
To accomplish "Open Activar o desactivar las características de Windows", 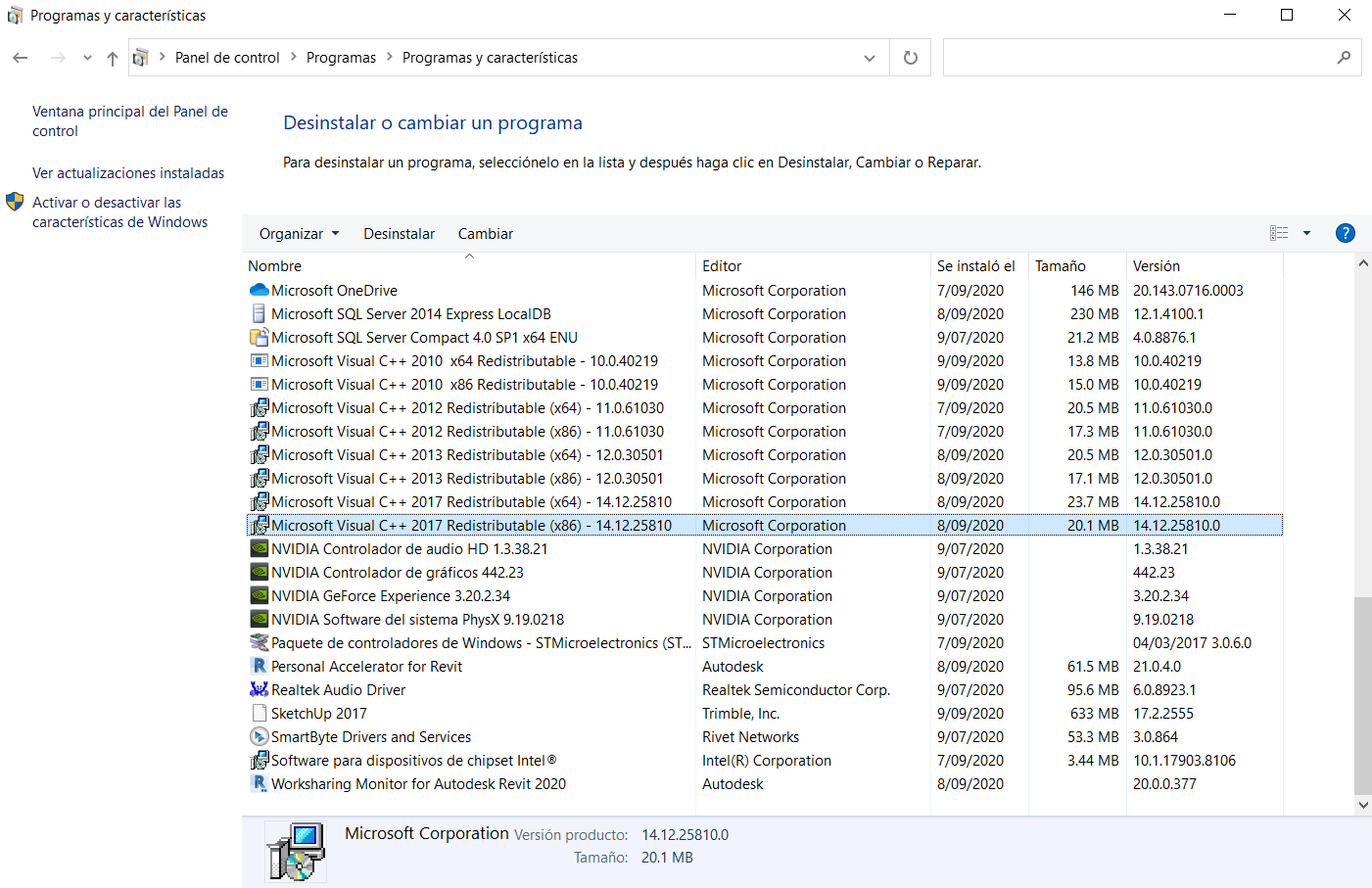I will pyautogui.click(x=120, y=212).
